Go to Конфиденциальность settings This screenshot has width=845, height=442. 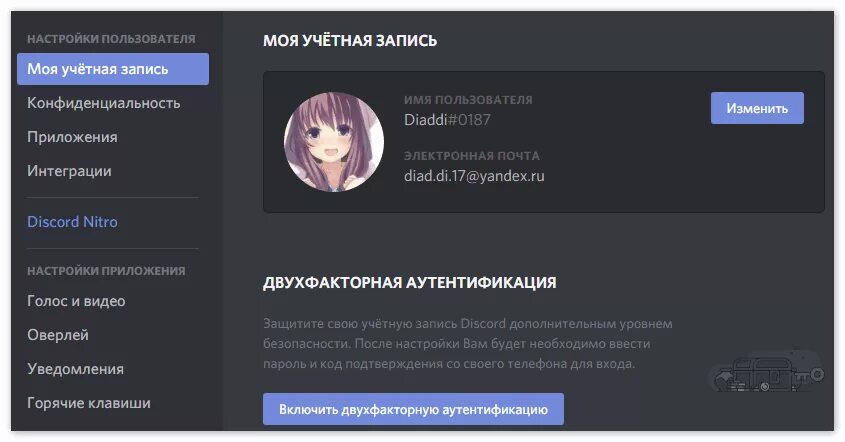coord(103,103)
